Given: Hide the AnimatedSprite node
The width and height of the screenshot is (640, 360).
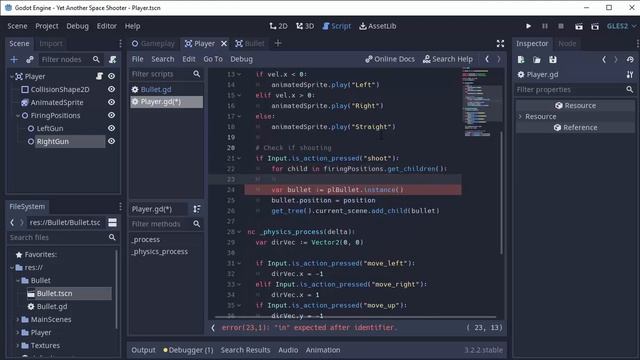Looking at the screenshot, I should 111,102.
